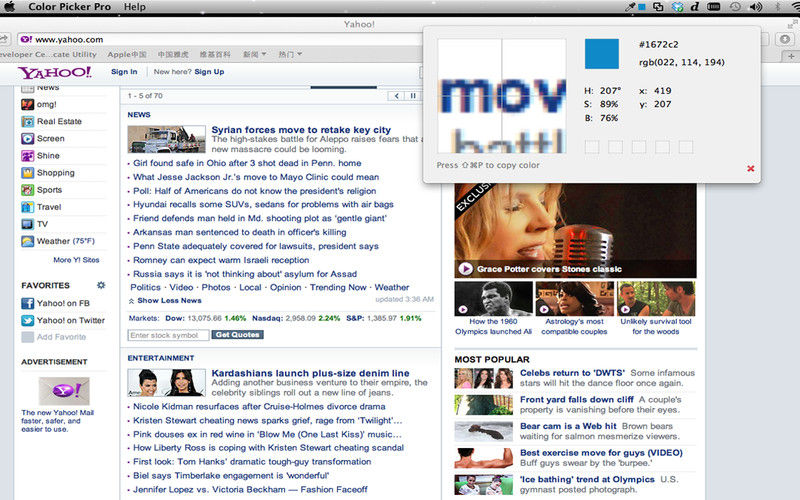Click the battery-shaped menu bar icon
The image size is (800, 500).
[714, 7]
